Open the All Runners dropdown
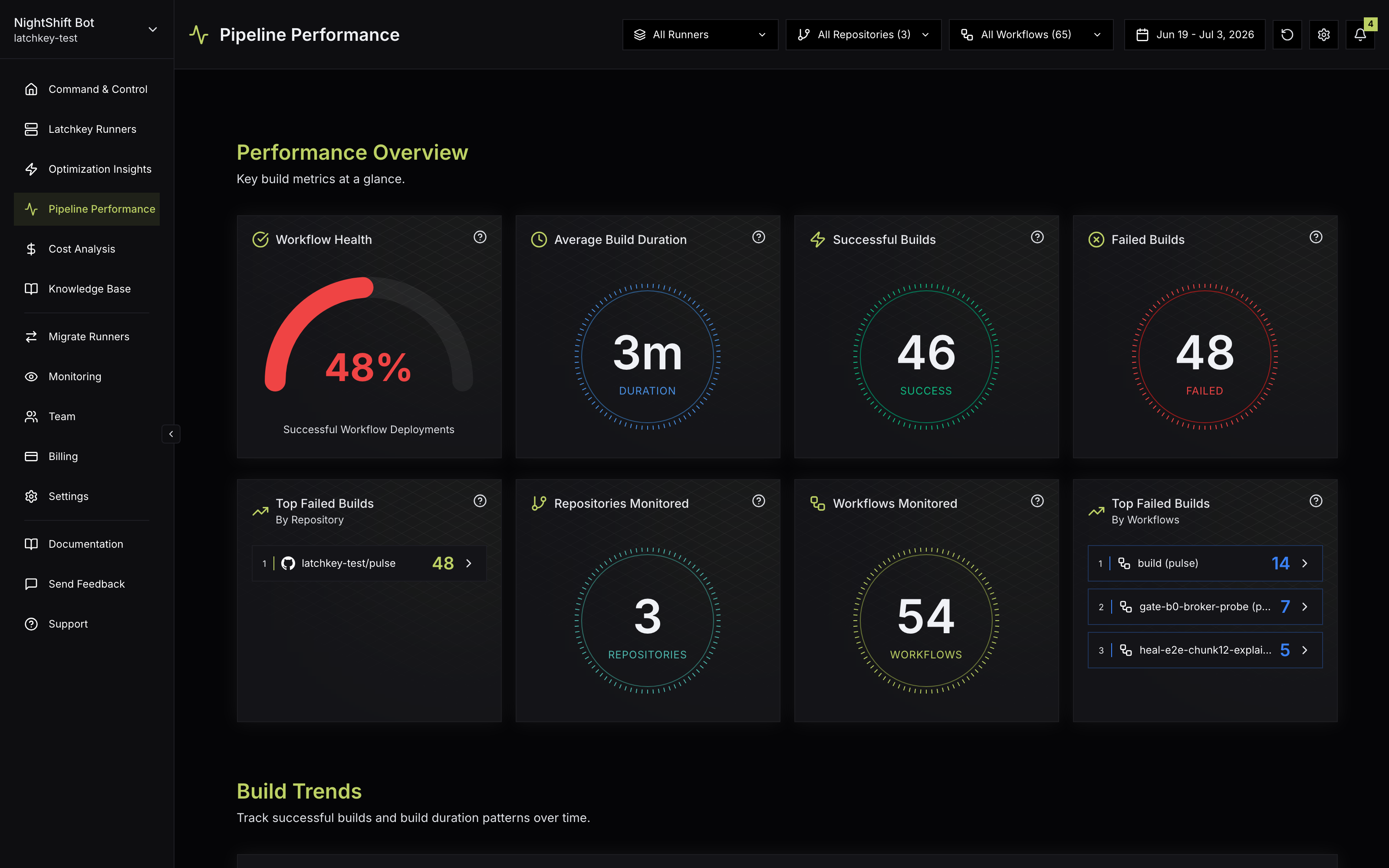 700,34
